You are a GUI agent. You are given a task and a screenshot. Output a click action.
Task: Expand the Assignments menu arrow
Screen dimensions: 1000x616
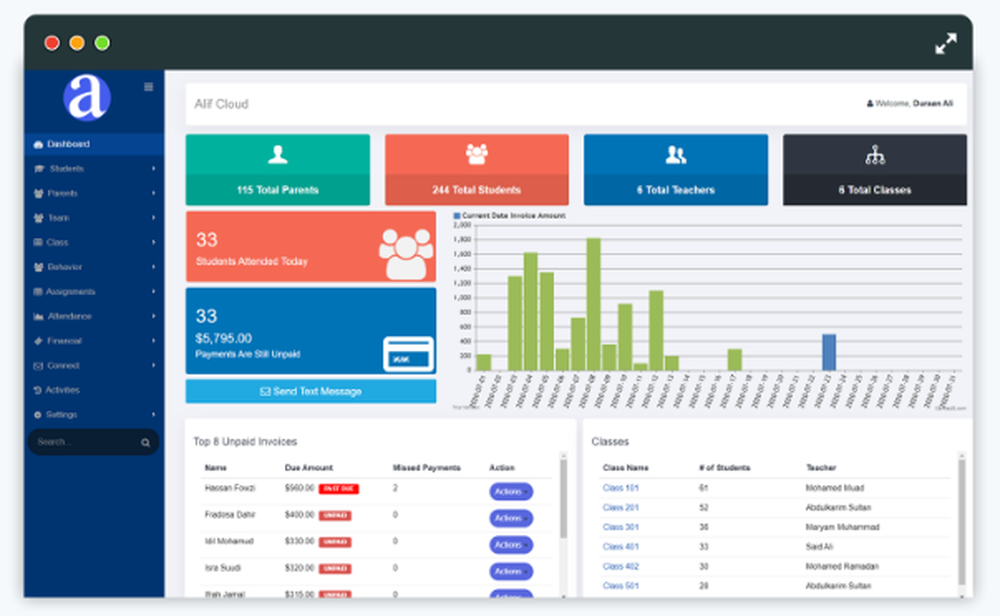pos(154,291)
